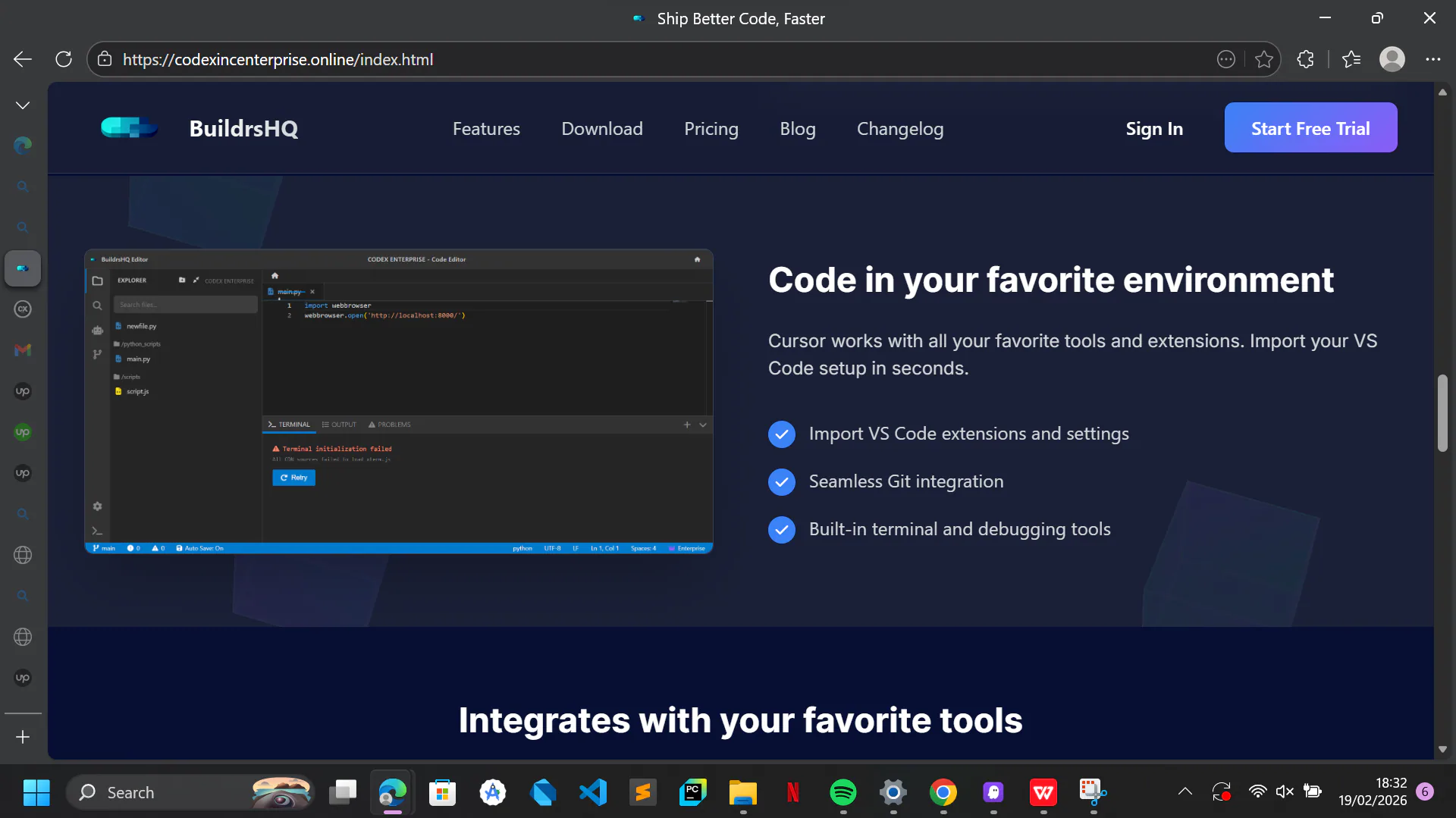
Task: Open the Blog nav link
Action: (x=798, y=129)
